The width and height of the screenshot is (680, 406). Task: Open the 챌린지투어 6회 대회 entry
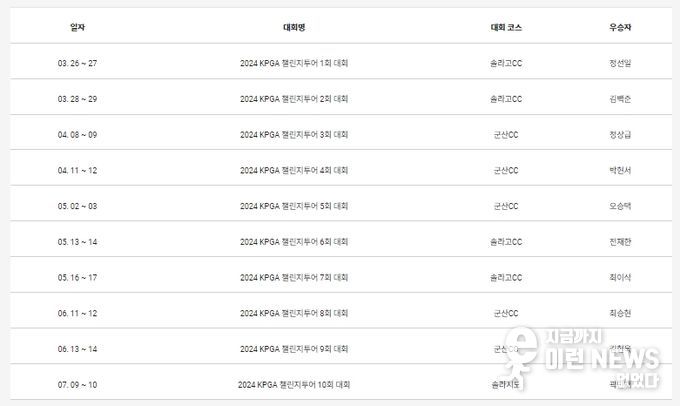coord(294,242)
